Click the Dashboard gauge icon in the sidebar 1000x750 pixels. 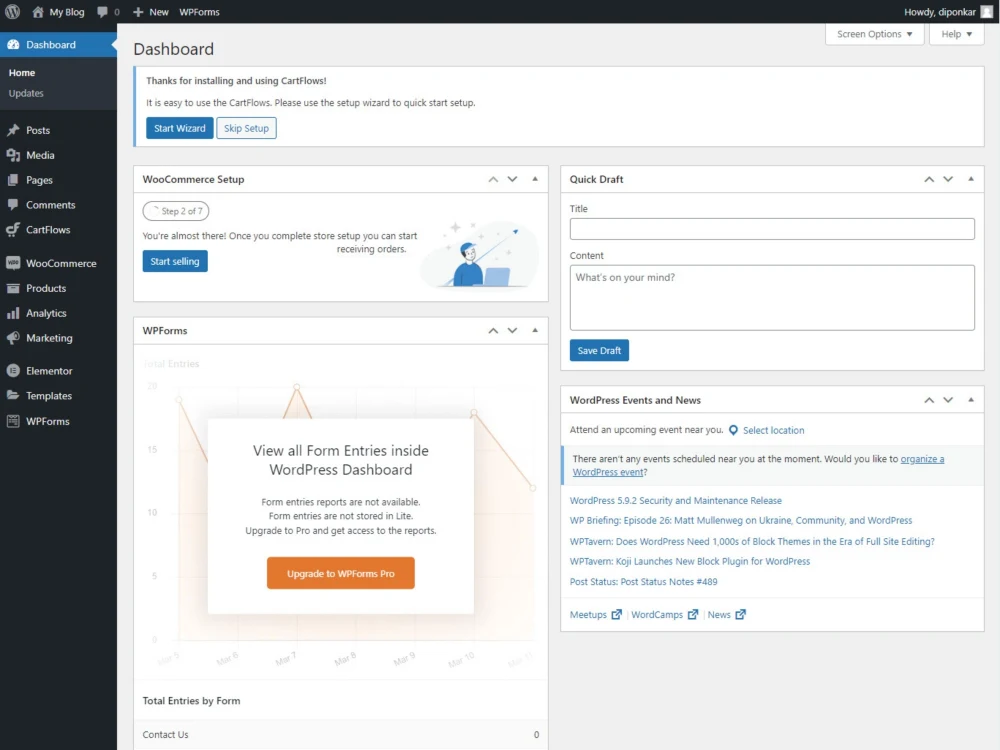click(13, 44)
